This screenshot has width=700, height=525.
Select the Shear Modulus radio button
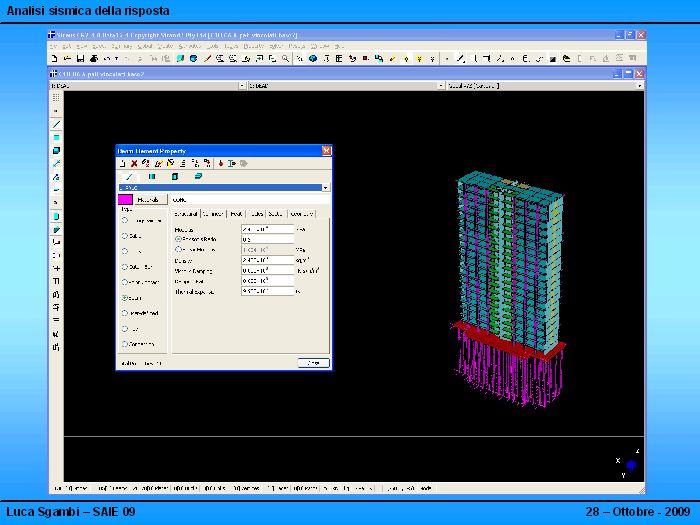tap(178, 250)
